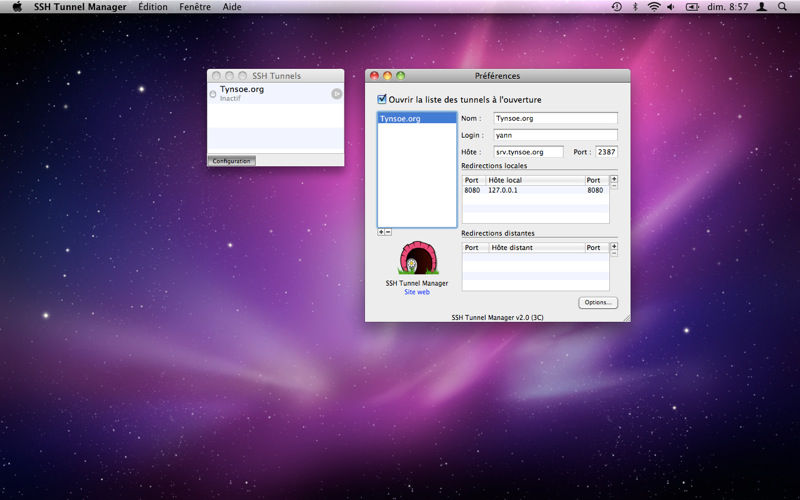Add a new tunnel with plus below list
Image resolution: width=800 pixels, height=500 pixels.
pyautogui.click(x=381, y=232)
